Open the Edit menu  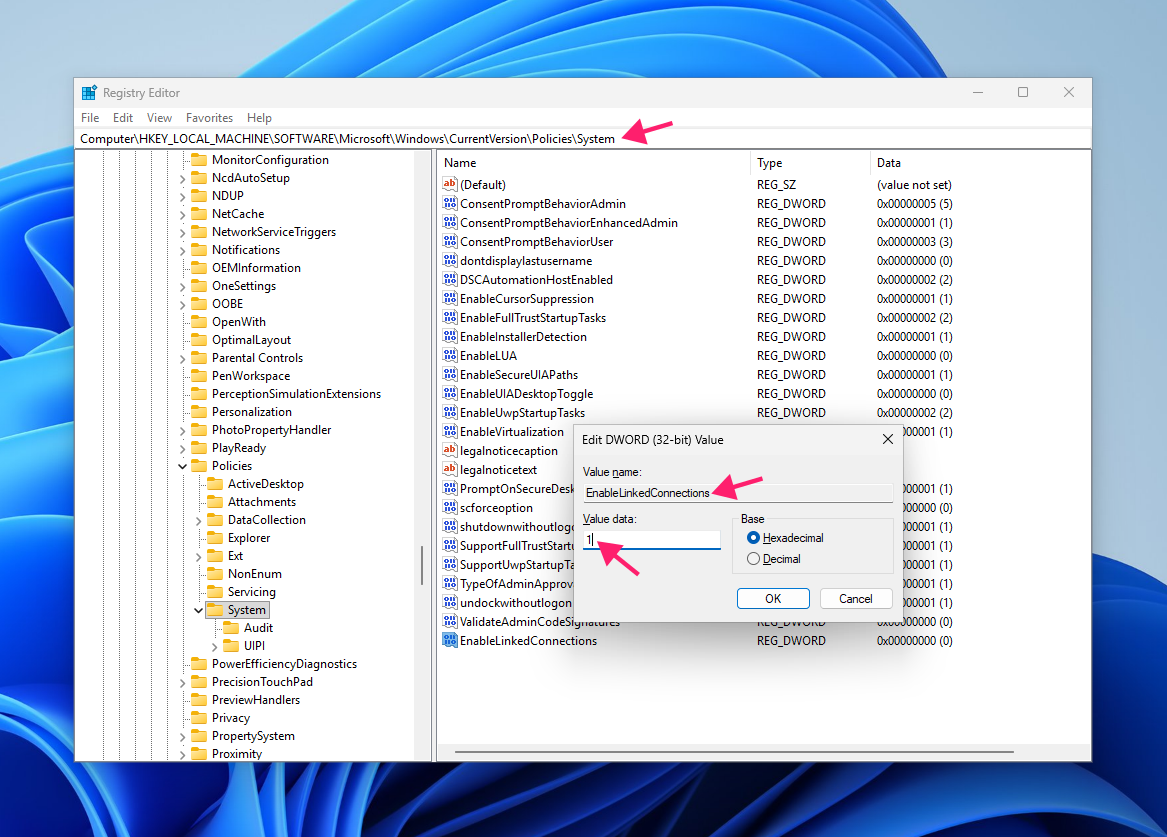click(x=123, y=118)
